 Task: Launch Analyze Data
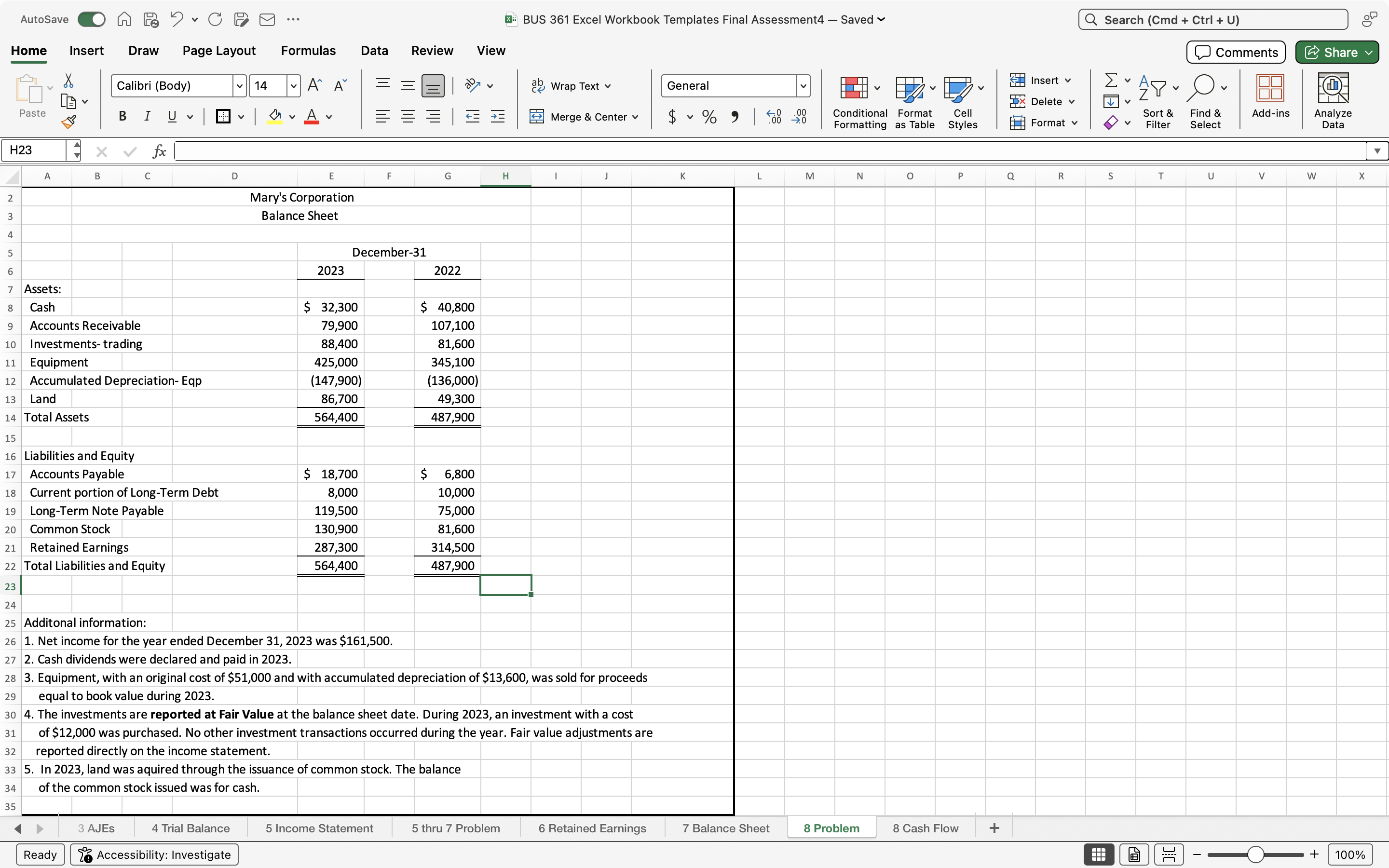[1333, 101]
